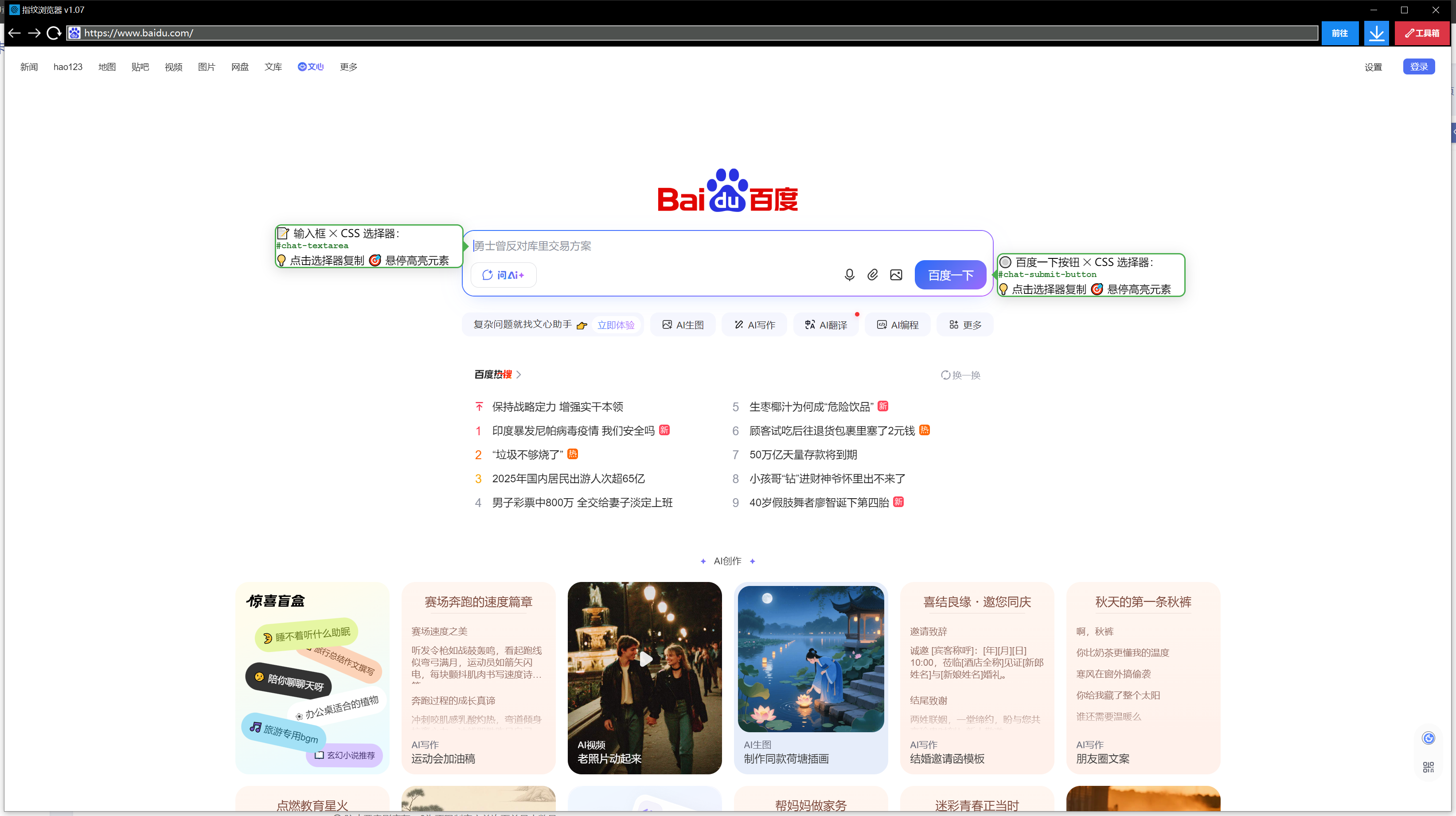Click the browser back arrow

pos(15,33)
